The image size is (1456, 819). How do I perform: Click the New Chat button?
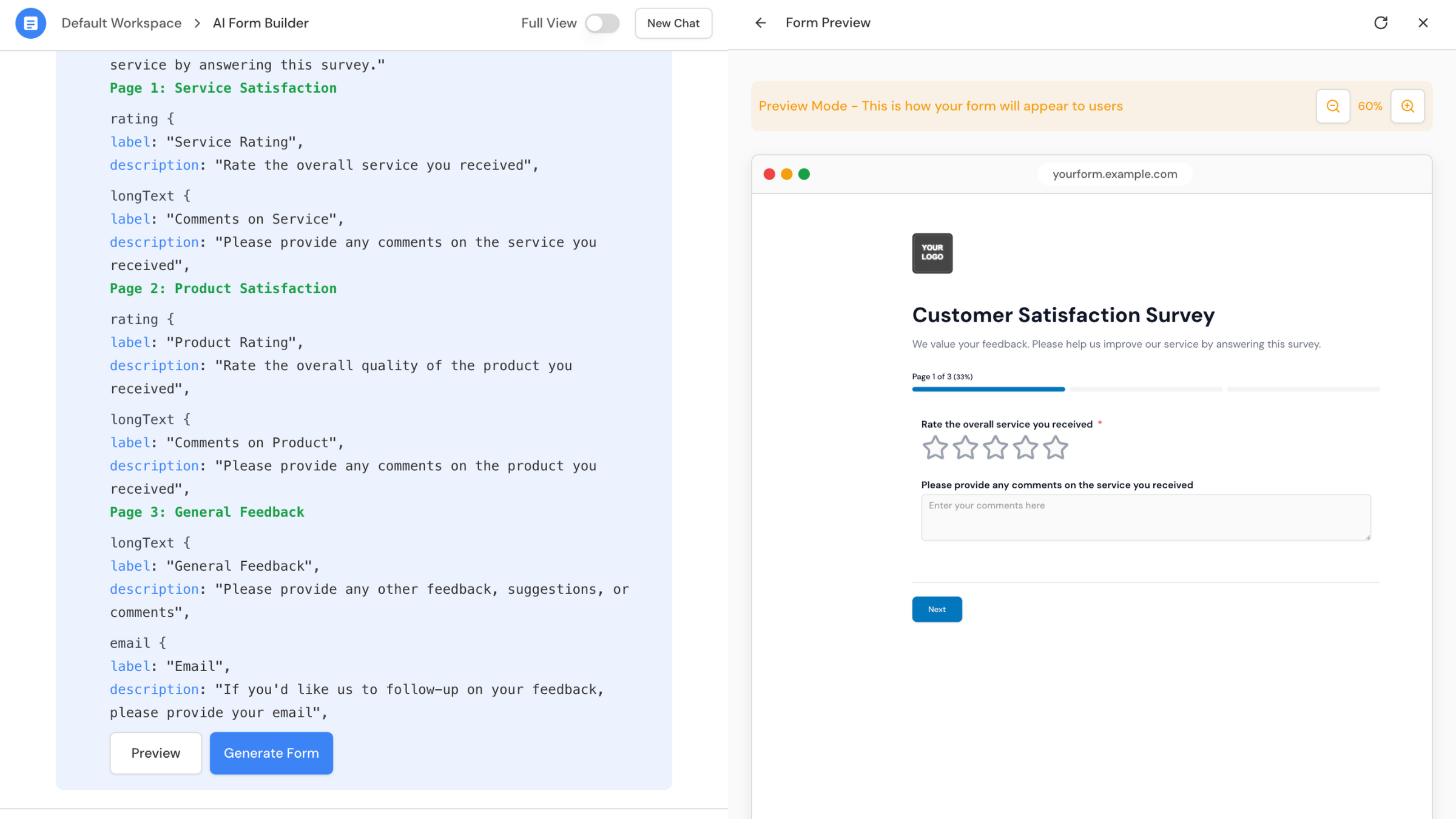(673, 23)
